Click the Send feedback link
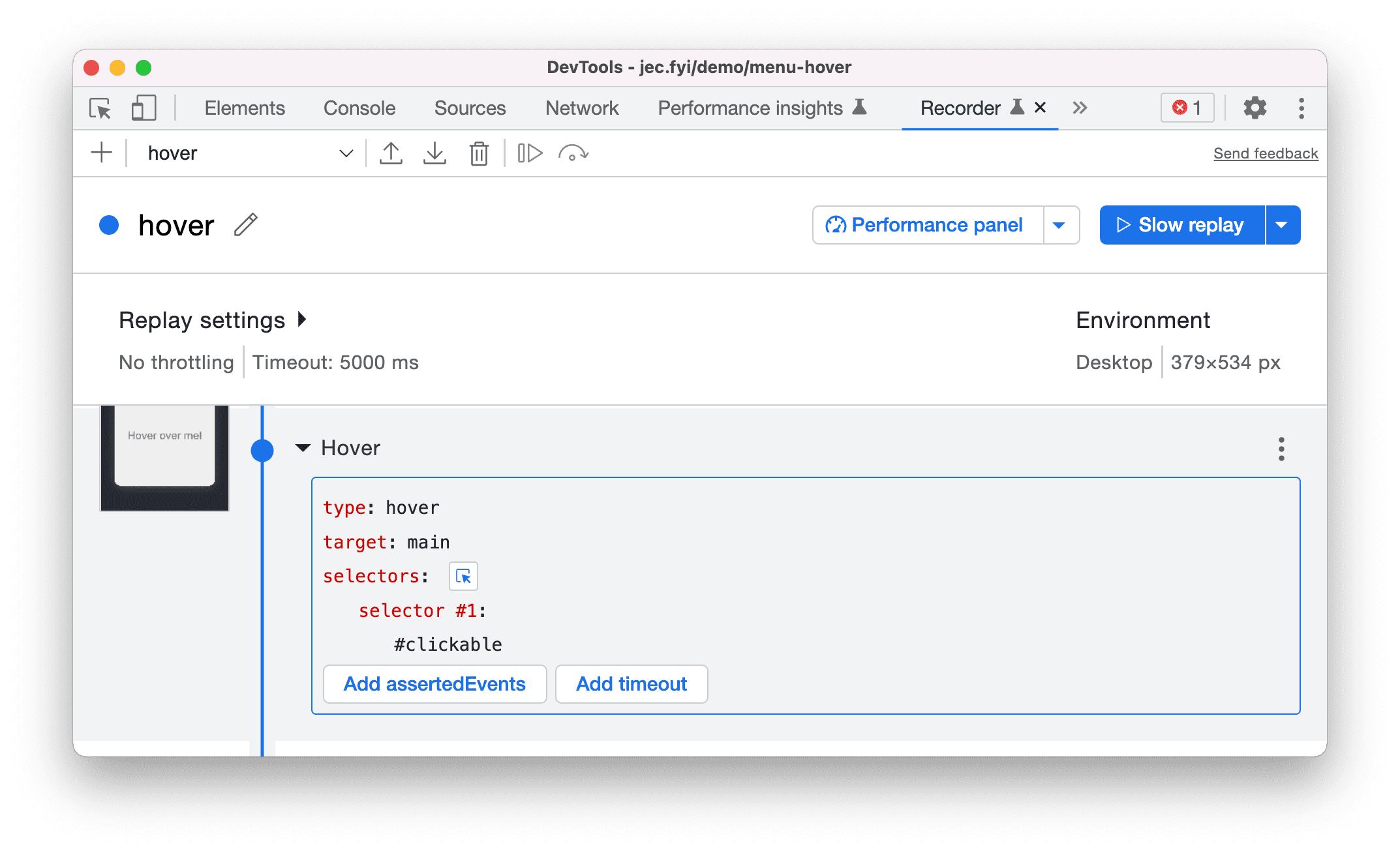The height and width of the screenshot is (853, 1400). coord(1265,152)
